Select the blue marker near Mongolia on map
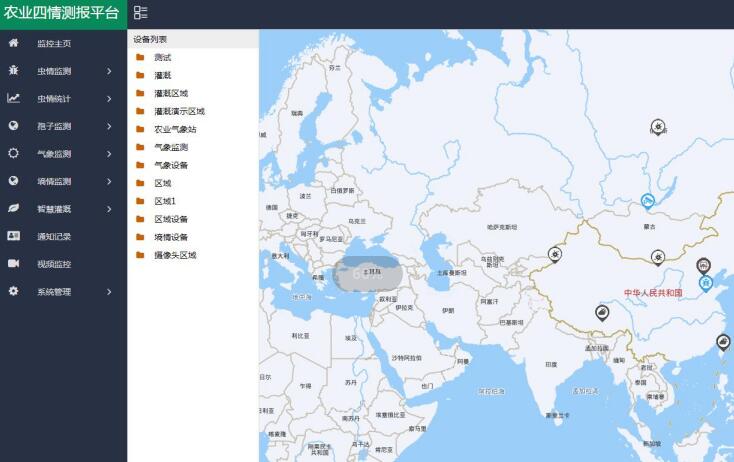Screen dimensions: 734x462 pyautogui.click(x=648, y=201)
